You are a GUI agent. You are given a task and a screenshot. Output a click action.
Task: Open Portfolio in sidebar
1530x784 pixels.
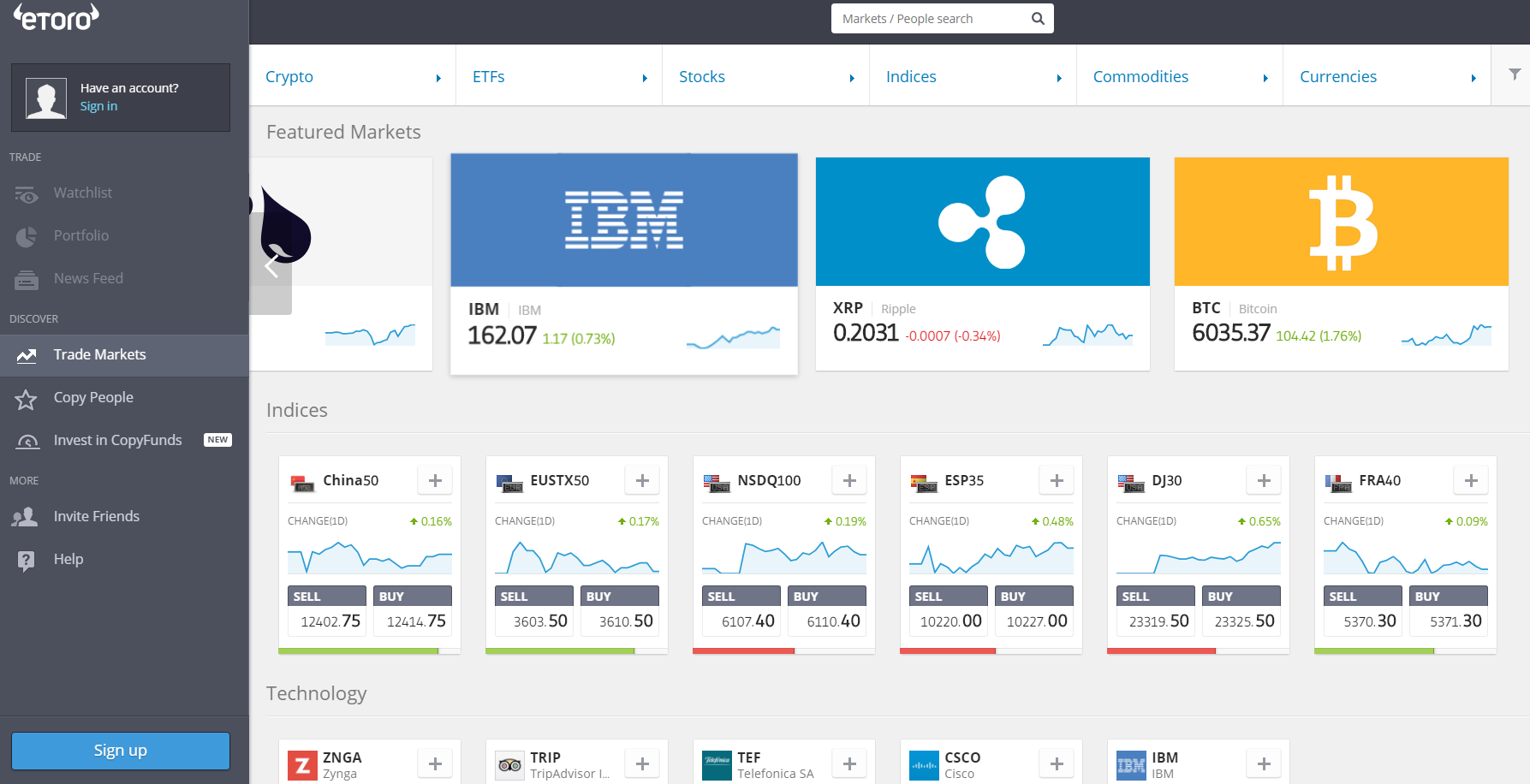point(124,235)
